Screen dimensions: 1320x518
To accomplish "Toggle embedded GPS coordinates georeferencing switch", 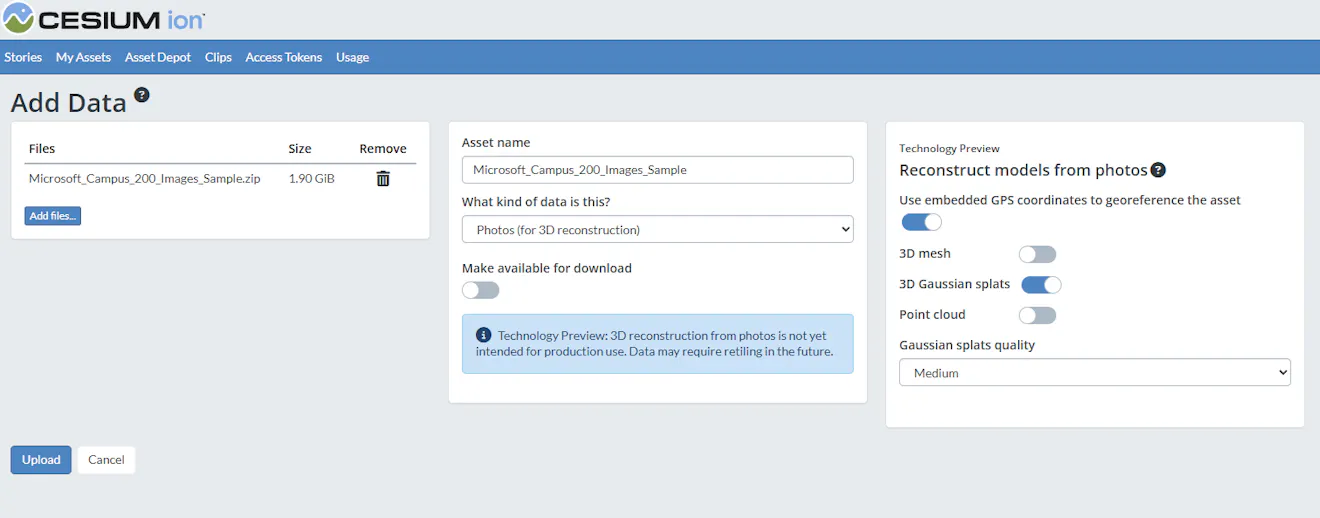I will pyautogui.click(x=921, y=222).
